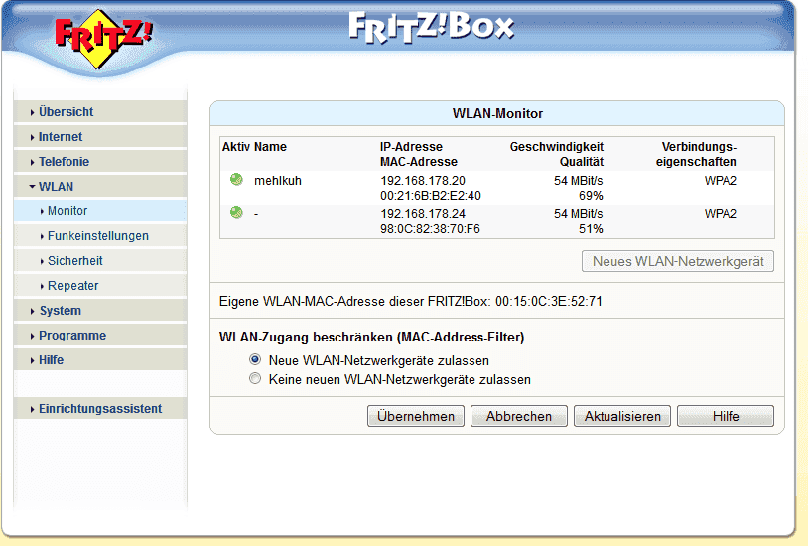Viewport: 808px width, 546px height.
Task: Click the Hilfe button at the bottom
Action: pyautogui.click(x=726, y=416)
